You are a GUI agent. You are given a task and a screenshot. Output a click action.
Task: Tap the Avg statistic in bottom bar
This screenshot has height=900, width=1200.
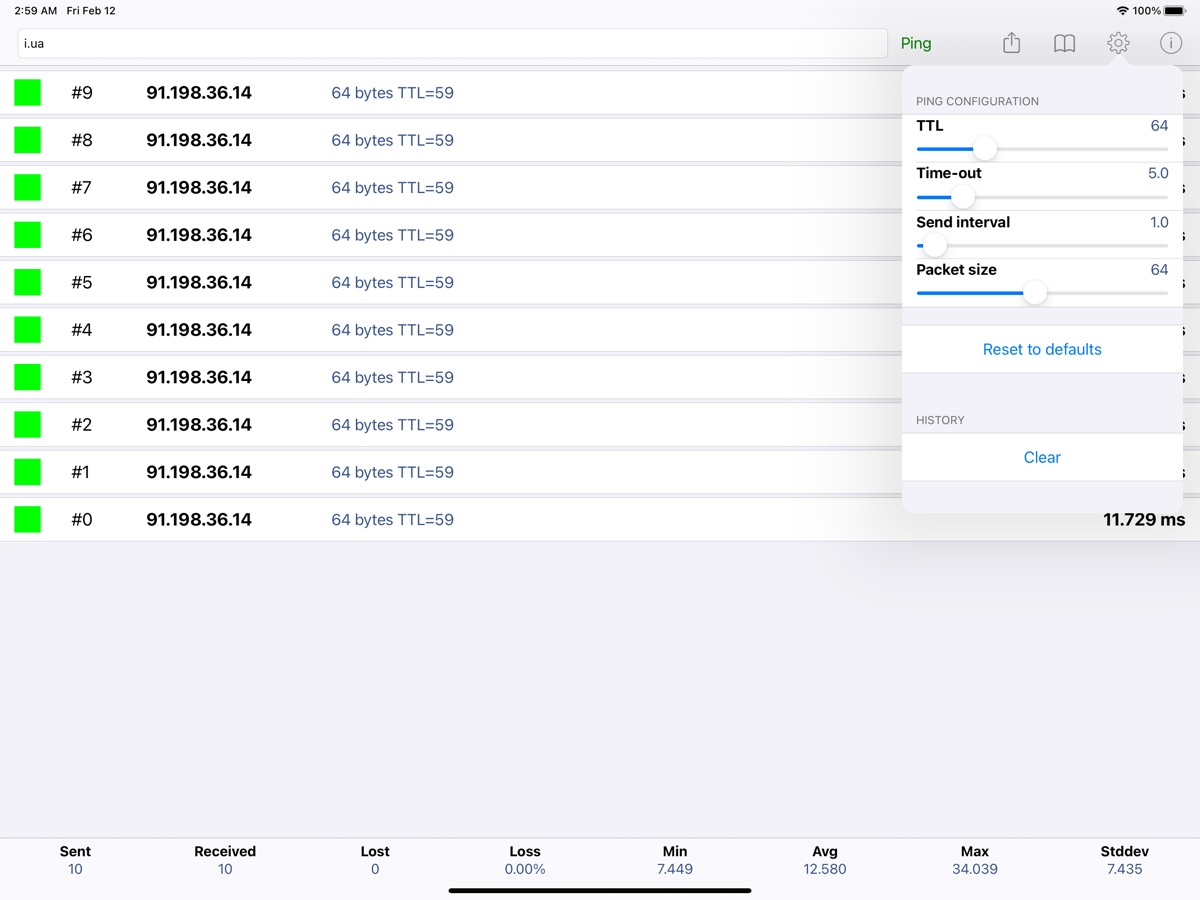(824, 860)
